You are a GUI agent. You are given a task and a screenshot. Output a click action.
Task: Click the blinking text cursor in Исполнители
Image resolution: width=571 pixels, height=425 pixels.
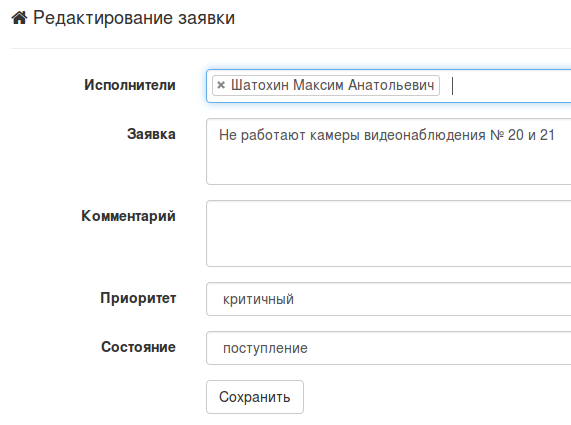click(x=452, y=86)
